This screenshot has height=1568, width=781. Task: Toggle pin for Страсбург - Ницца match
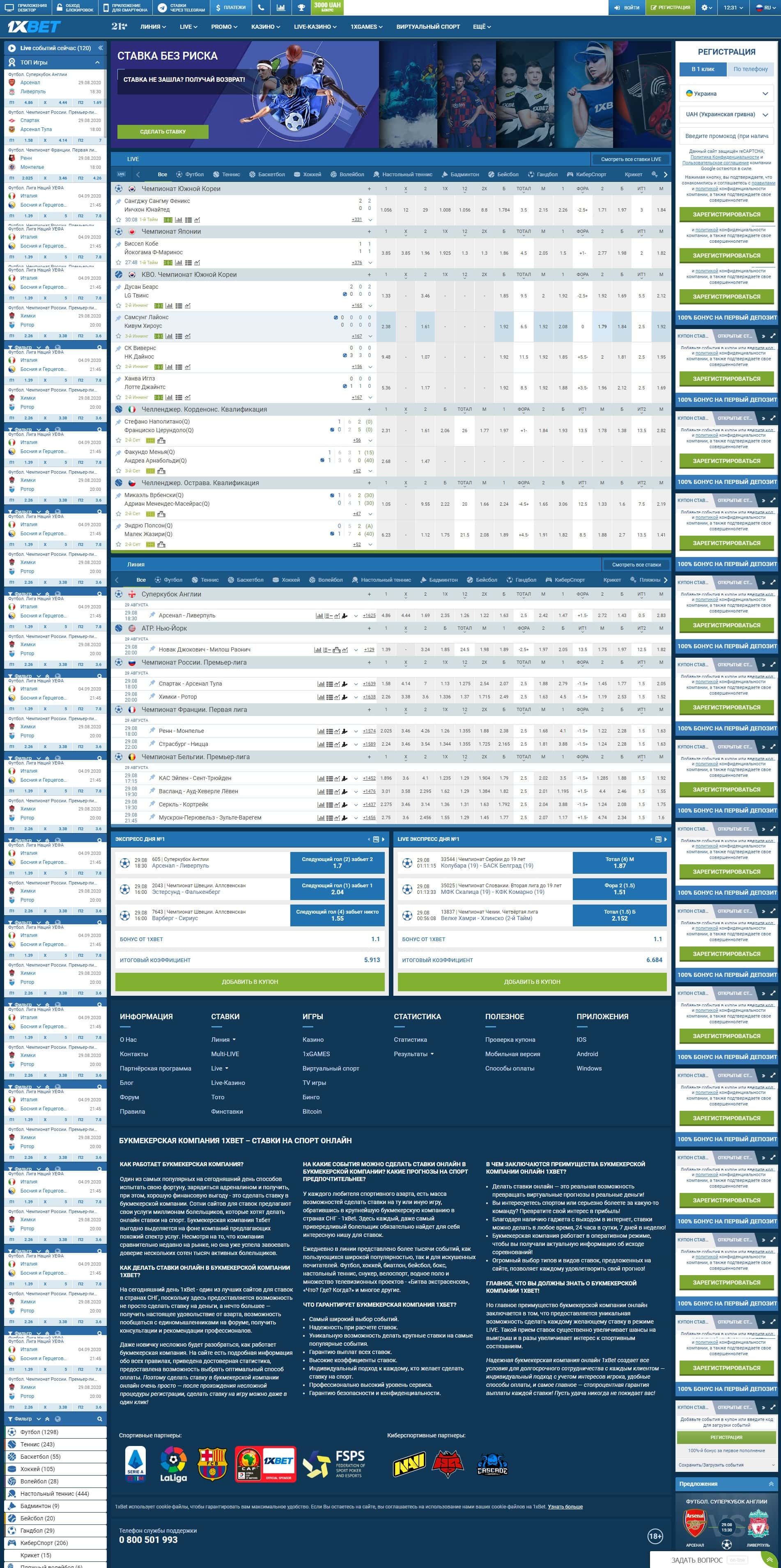pyautogui.click(x=153, y=744)
